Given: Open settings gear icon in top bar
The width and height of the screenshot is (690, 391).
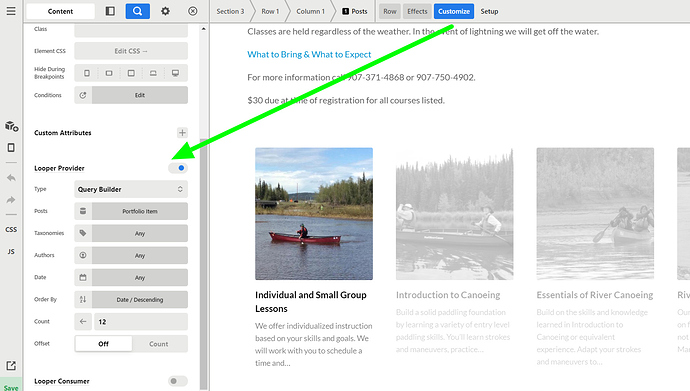Looking at the screenshot, I should [165, 11].
